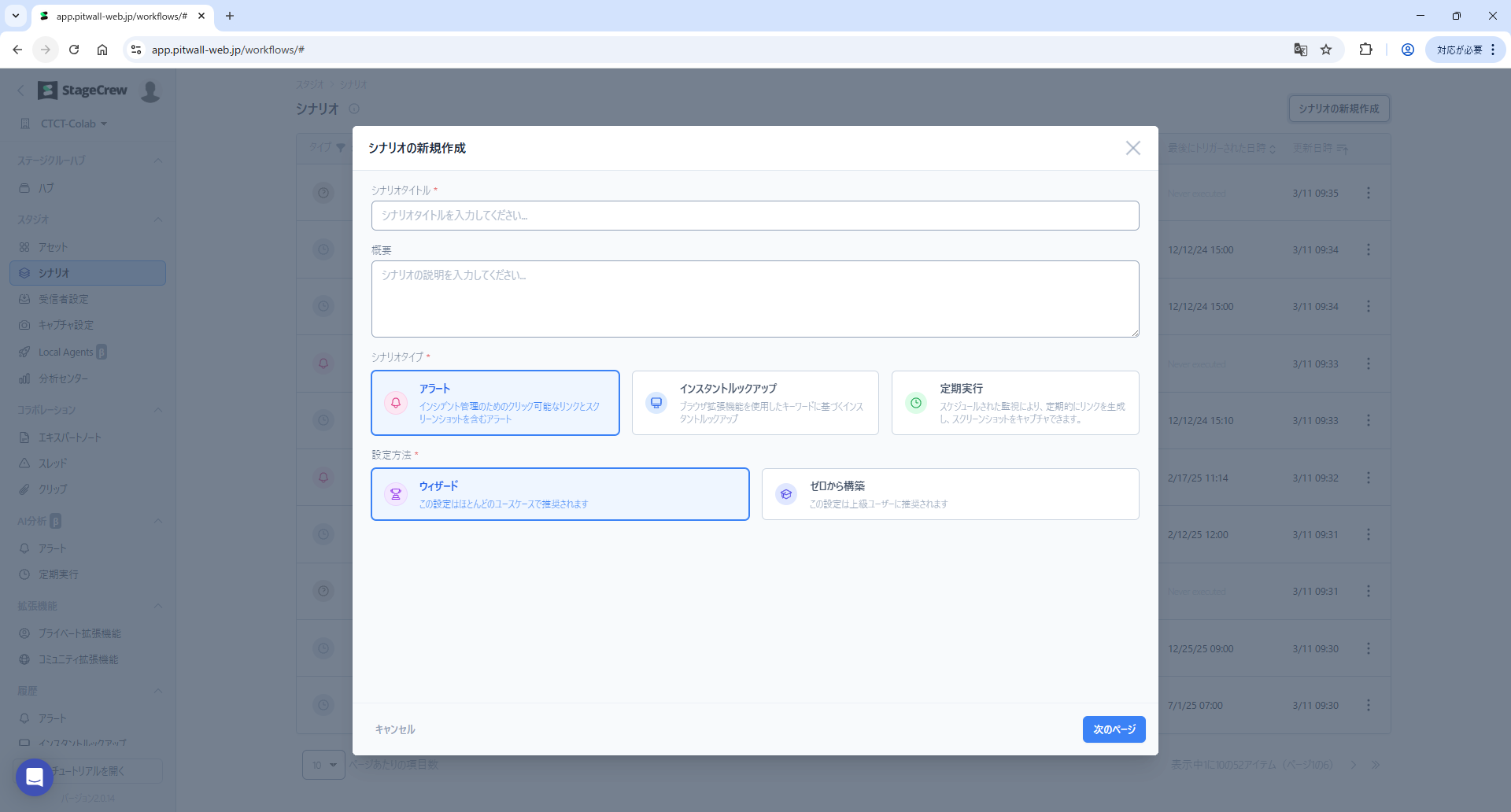The height and width of the screenshot is (812, 1511).
Task: Choose the 定期実行 scenario type
Action: point(1014,403)
